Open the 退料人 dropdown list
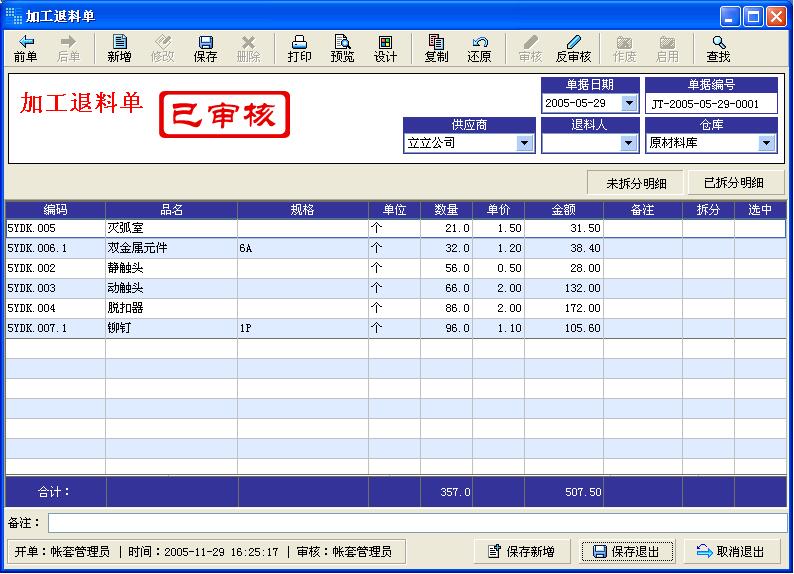Screen dimensions: 794x574 click(629, 143)
